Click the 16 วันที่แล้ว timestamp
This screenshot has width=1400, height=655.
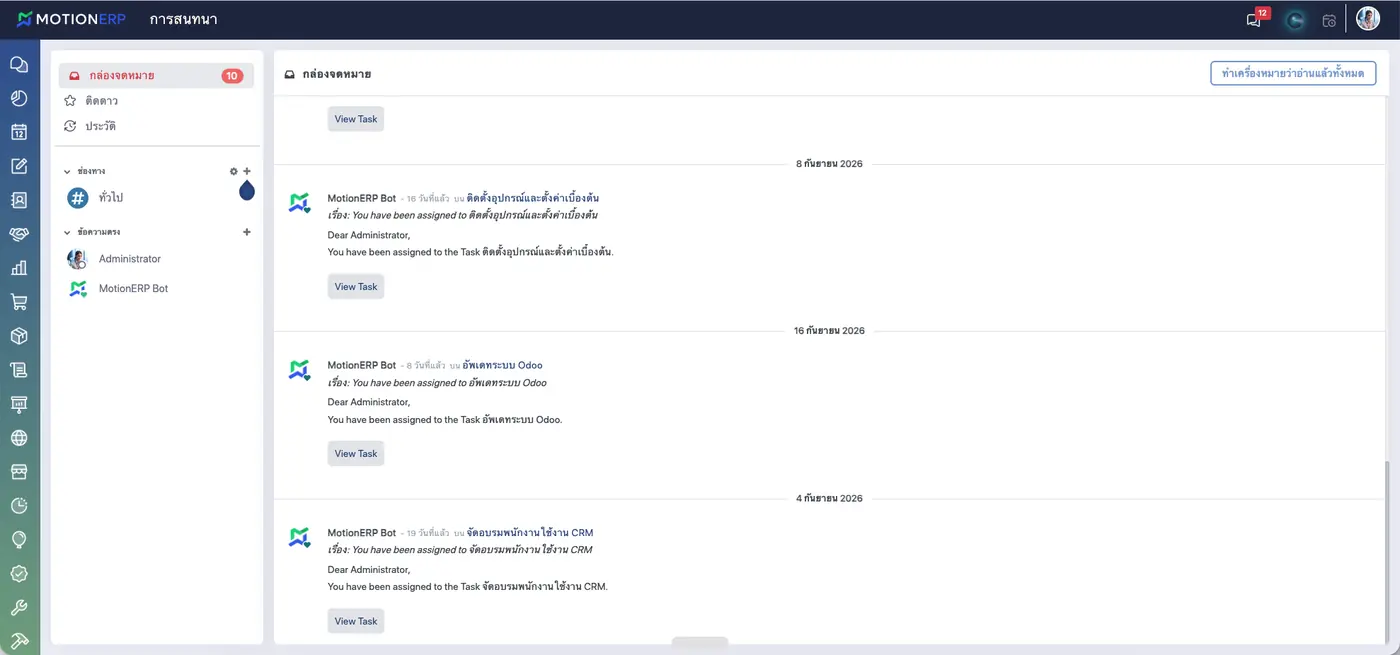(x=427, y=199)
